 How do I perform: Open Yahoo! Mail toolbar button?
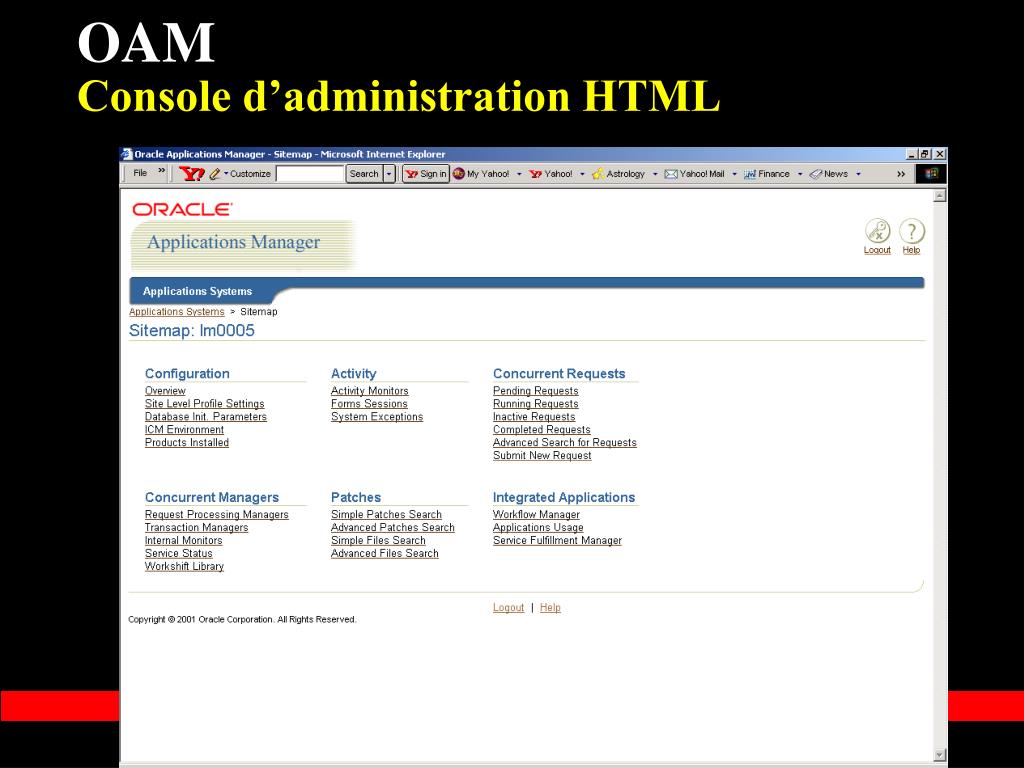695,174
